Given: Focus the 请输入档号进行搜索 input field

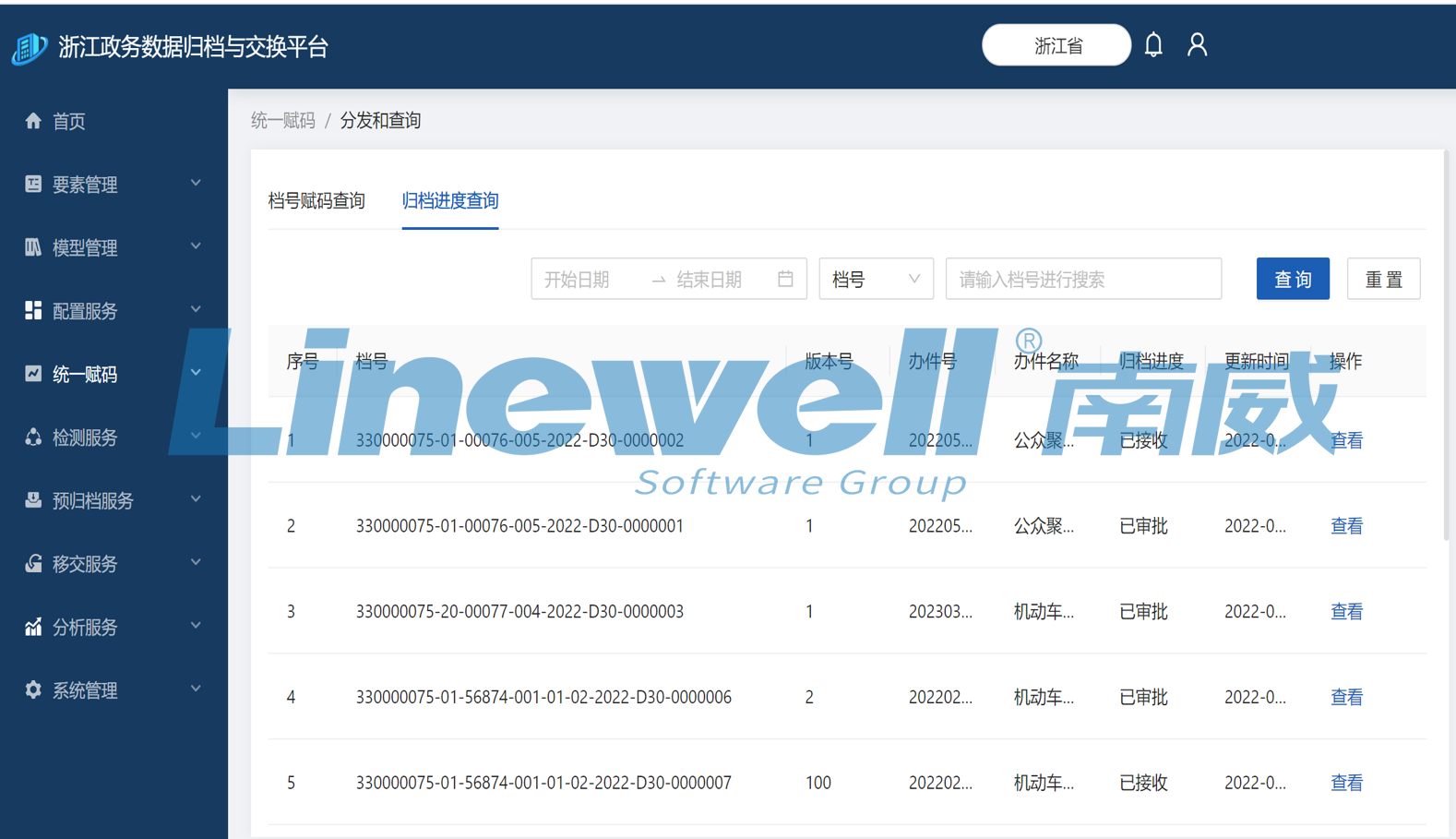Looking at the screenshot, I should [1083, 279].
